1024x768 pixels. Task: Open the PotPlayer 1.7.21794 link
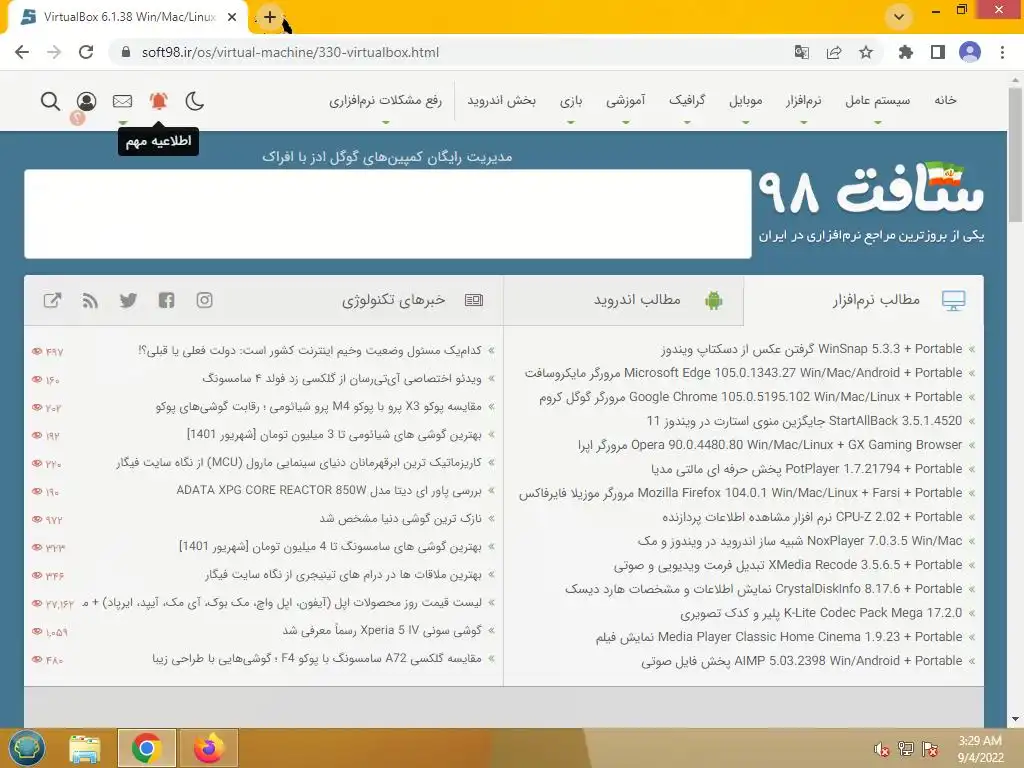[807, 469]
